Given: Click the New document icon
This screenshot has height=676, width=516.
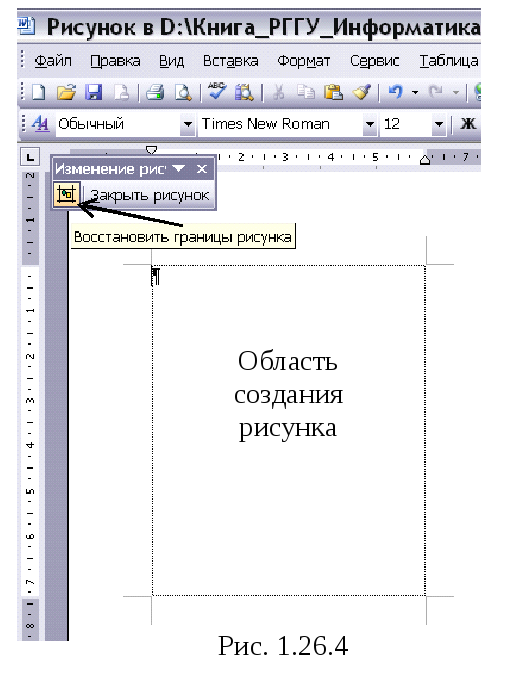Looking at the screenshot, I should [39, 93].
